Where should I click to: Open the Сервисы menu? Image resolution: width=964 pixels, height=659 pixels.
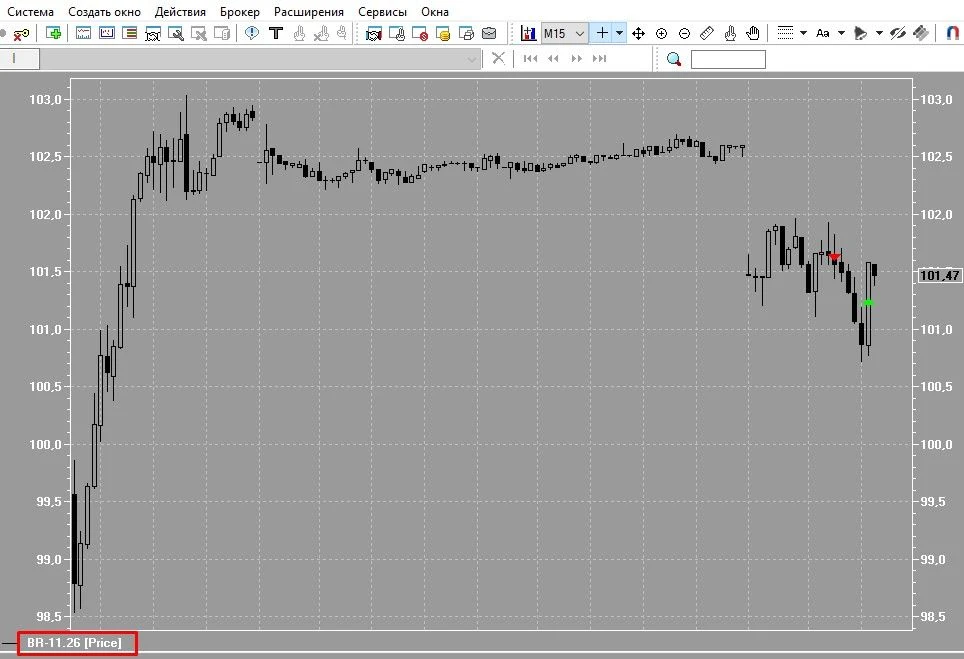coord(382,12)
